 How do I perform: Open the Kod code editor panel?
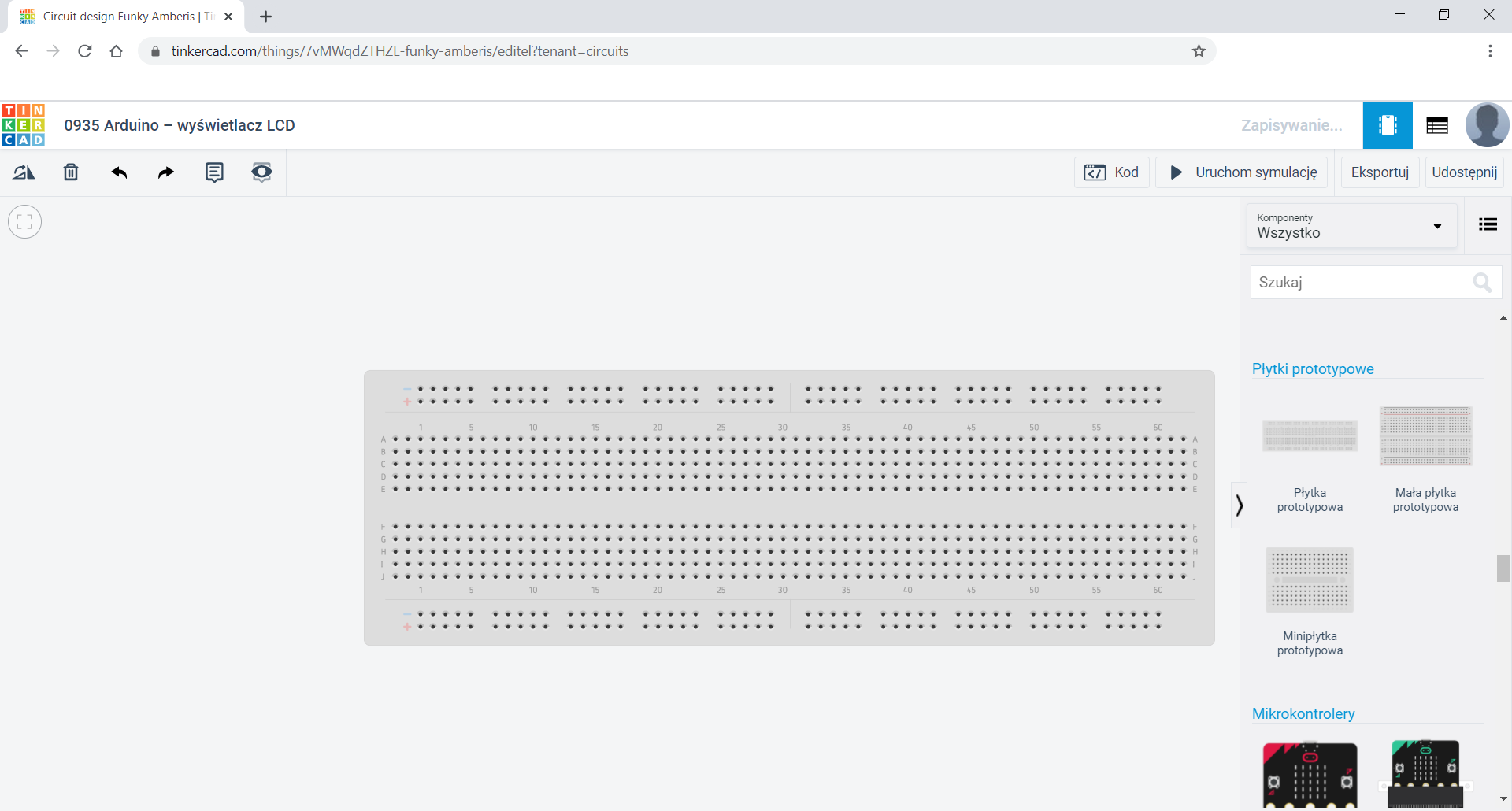click(1111, 172)
